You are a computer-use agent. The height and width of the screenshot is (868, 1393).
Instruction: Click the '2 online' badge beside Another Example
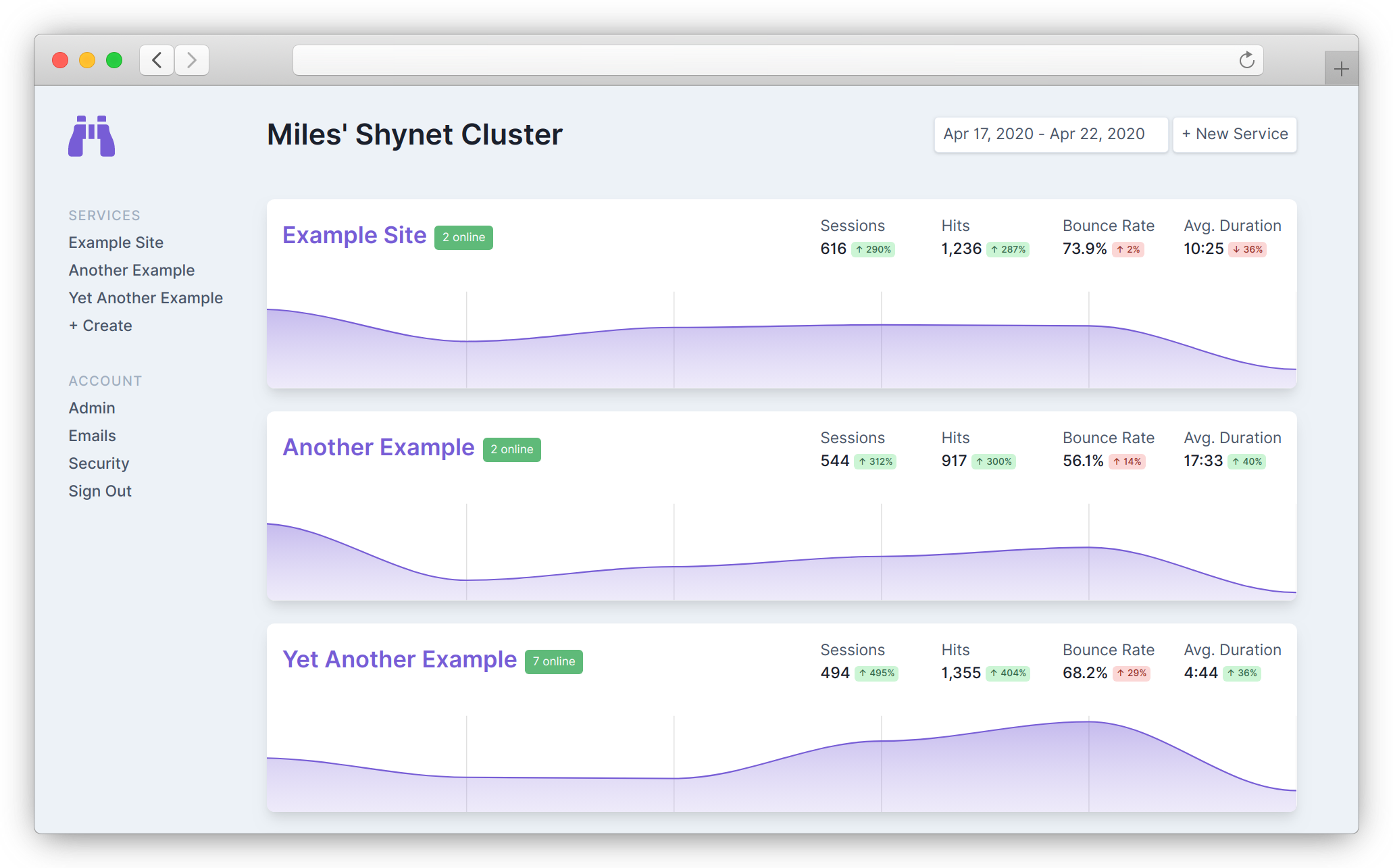511,449
